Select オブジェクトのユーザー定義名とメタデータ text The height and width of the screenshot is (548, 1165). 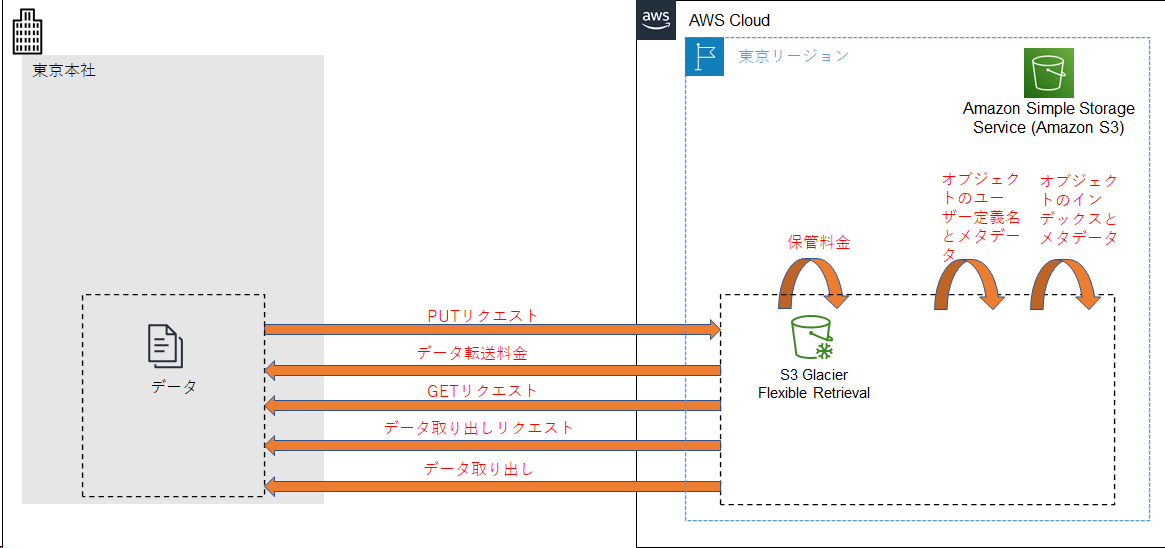point(981,218)
